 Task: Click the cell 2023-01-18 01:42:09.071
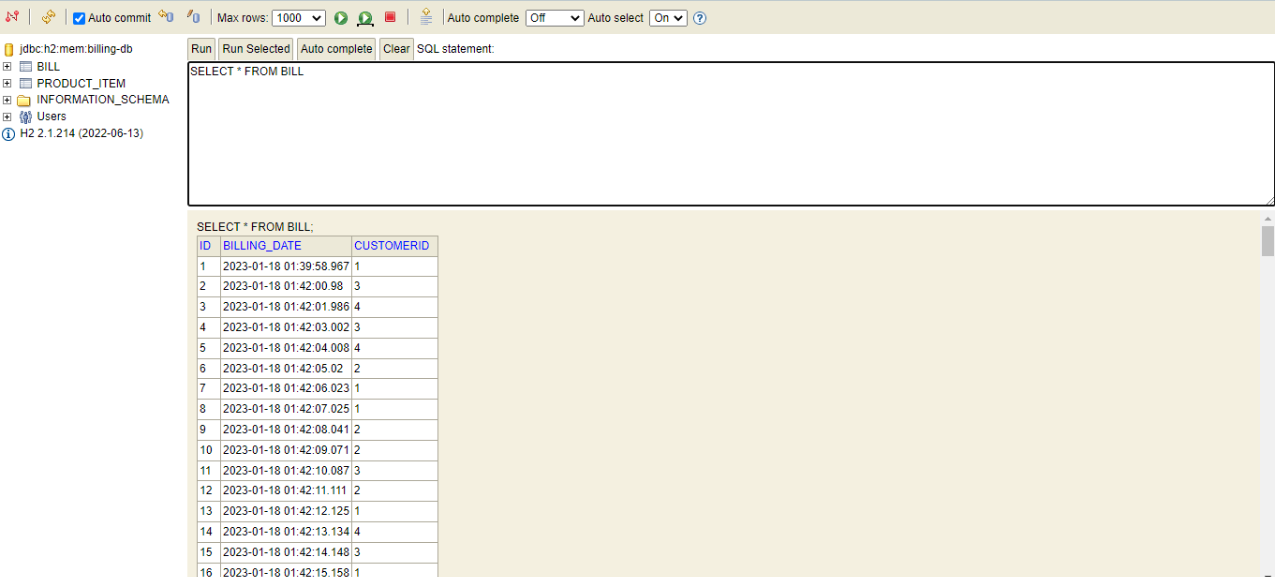point(286,451)
